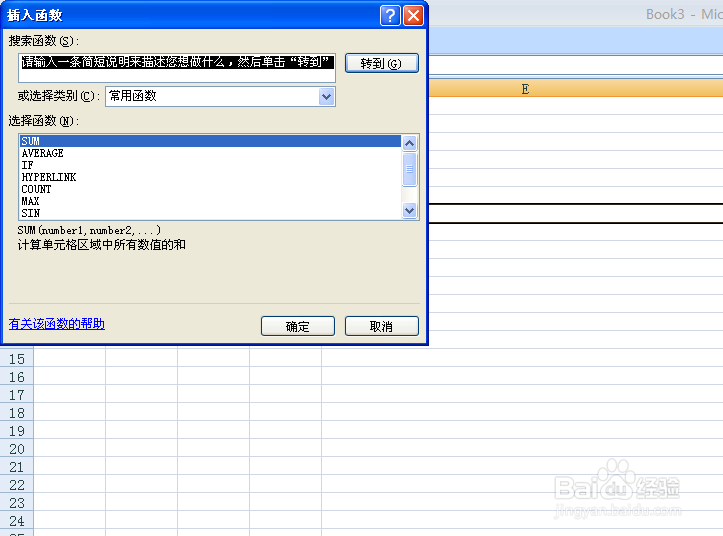
Task: Select IF in the function list
Action: click(x=210, y=165)
